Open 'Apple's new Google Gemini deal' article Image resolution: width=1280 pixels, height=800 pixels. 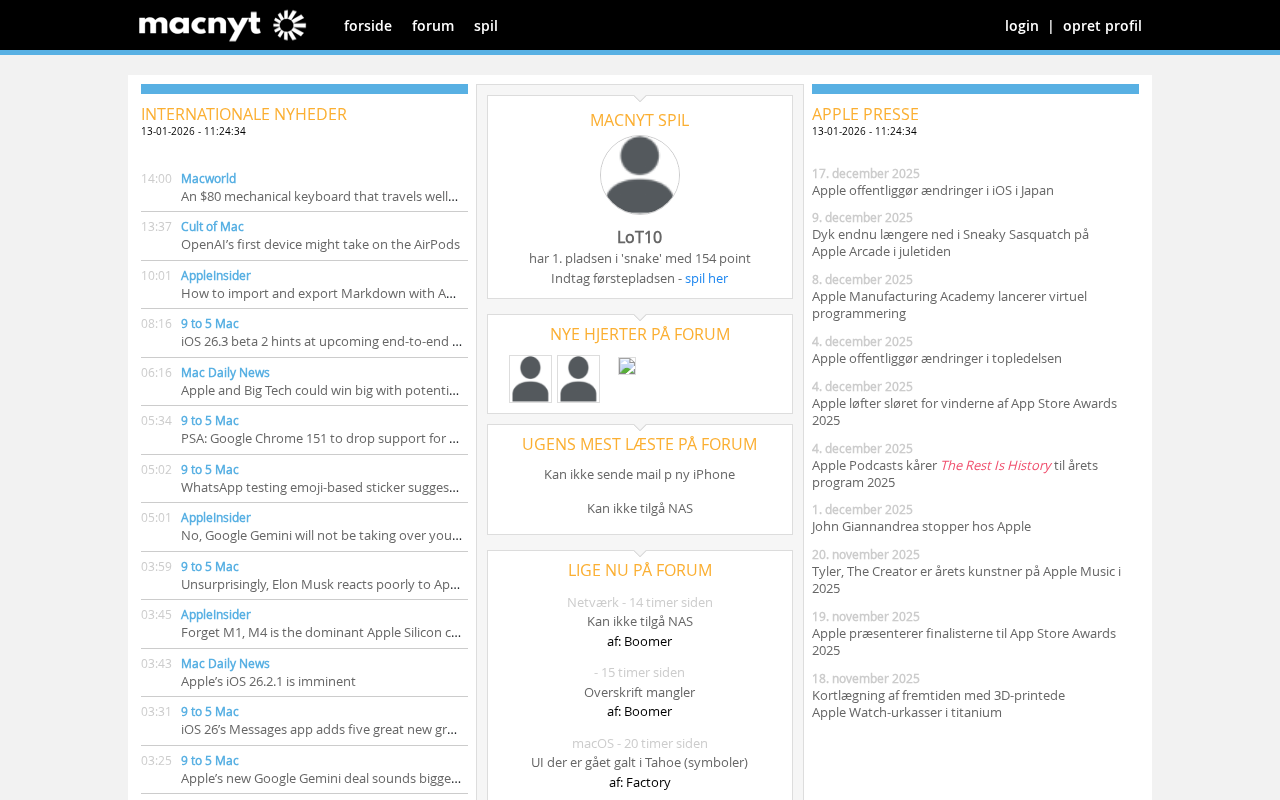tap(321, 778)
